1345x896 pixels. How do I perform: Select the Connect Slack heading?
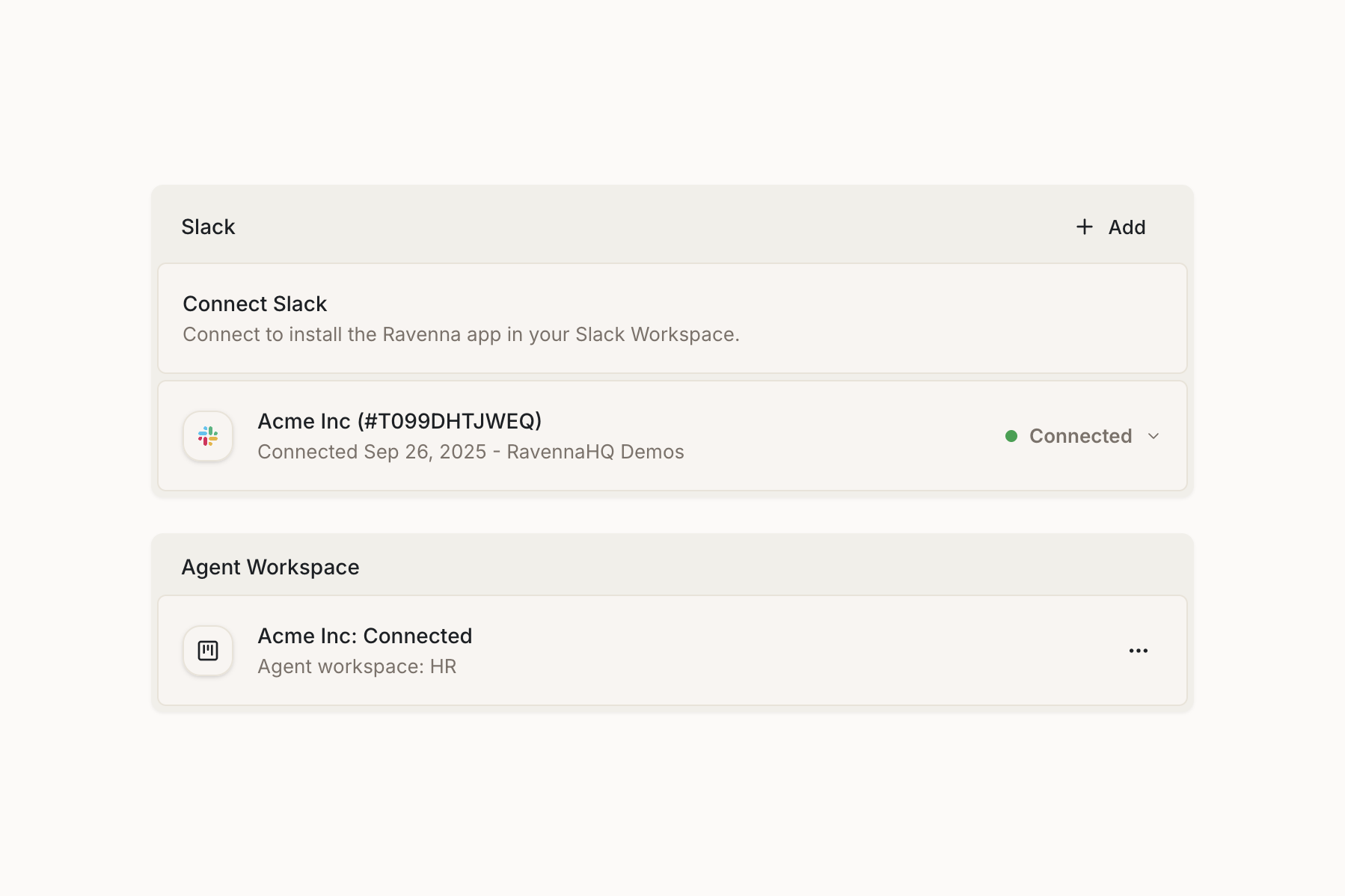[254, 304]
